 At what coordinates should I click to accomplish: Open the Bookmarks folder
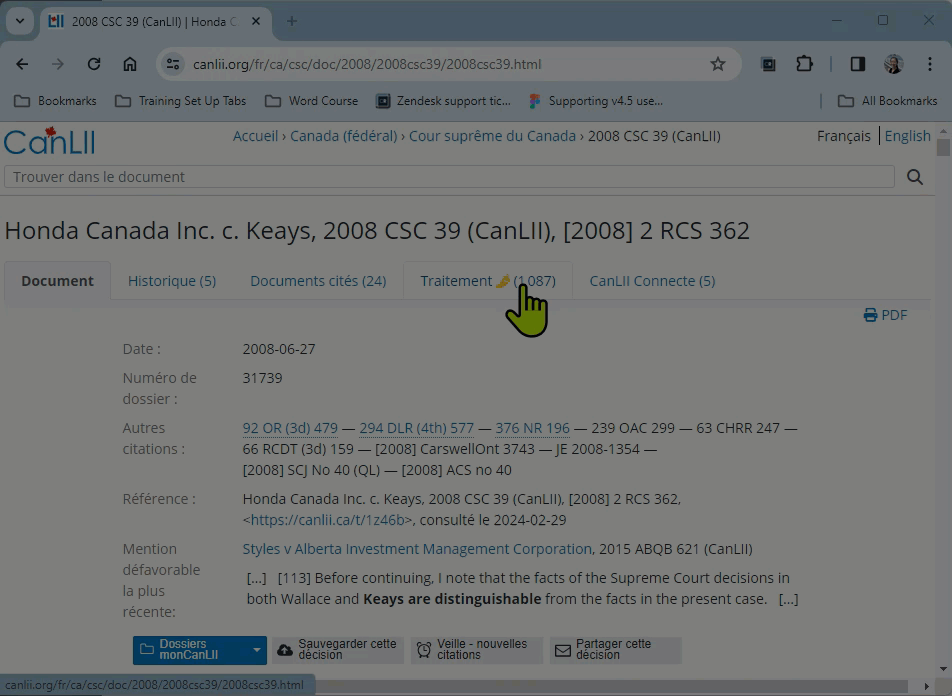pyautogui.click(x=55, y=101)
